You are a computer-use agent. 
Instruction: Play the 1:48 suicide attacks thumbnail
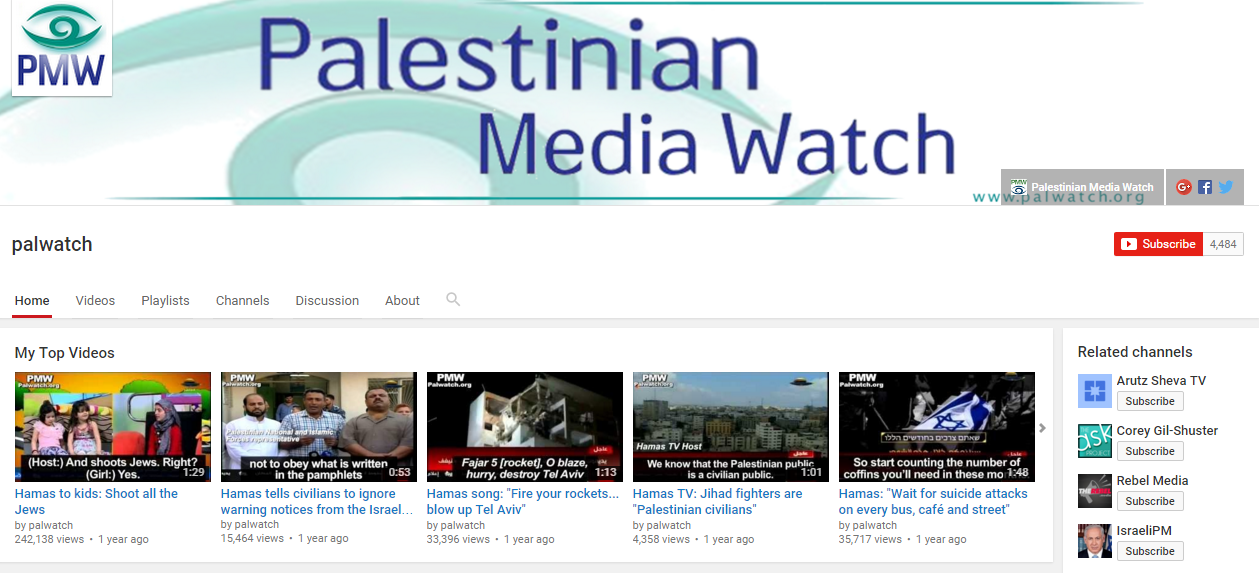pos(937,427)
